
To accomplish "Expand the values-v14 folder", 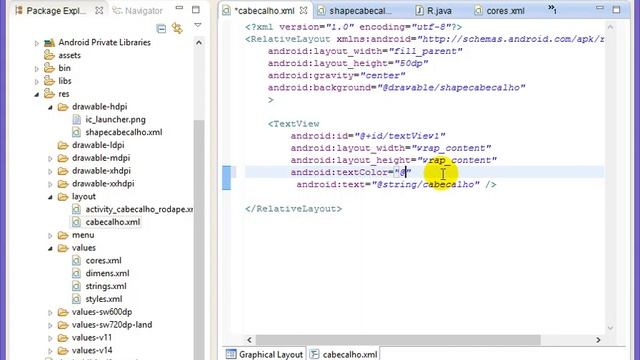I will pos(50,351).
